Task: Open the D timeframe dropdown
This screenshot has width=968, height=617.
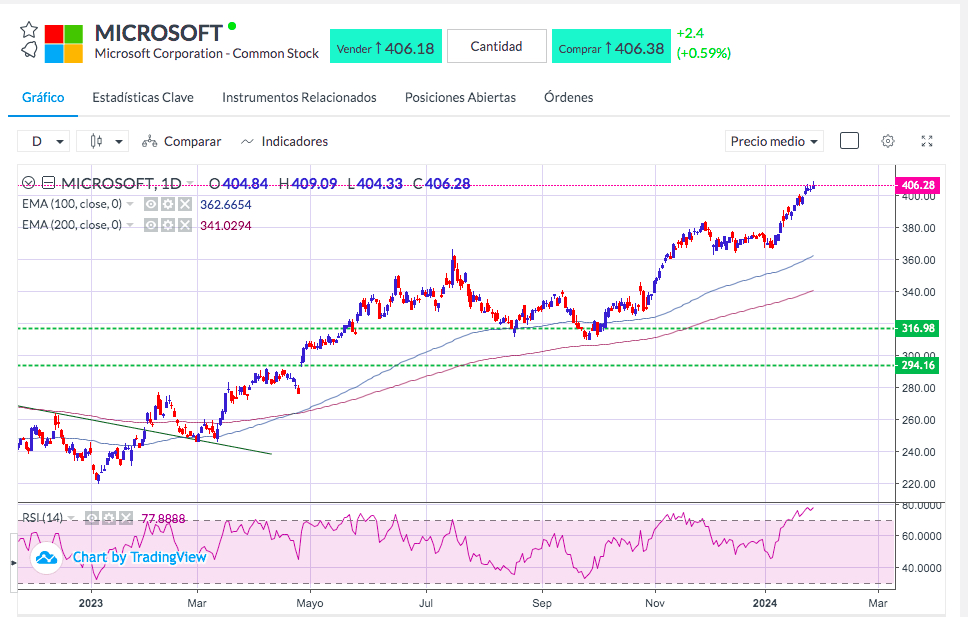Action: pos(43,141)
